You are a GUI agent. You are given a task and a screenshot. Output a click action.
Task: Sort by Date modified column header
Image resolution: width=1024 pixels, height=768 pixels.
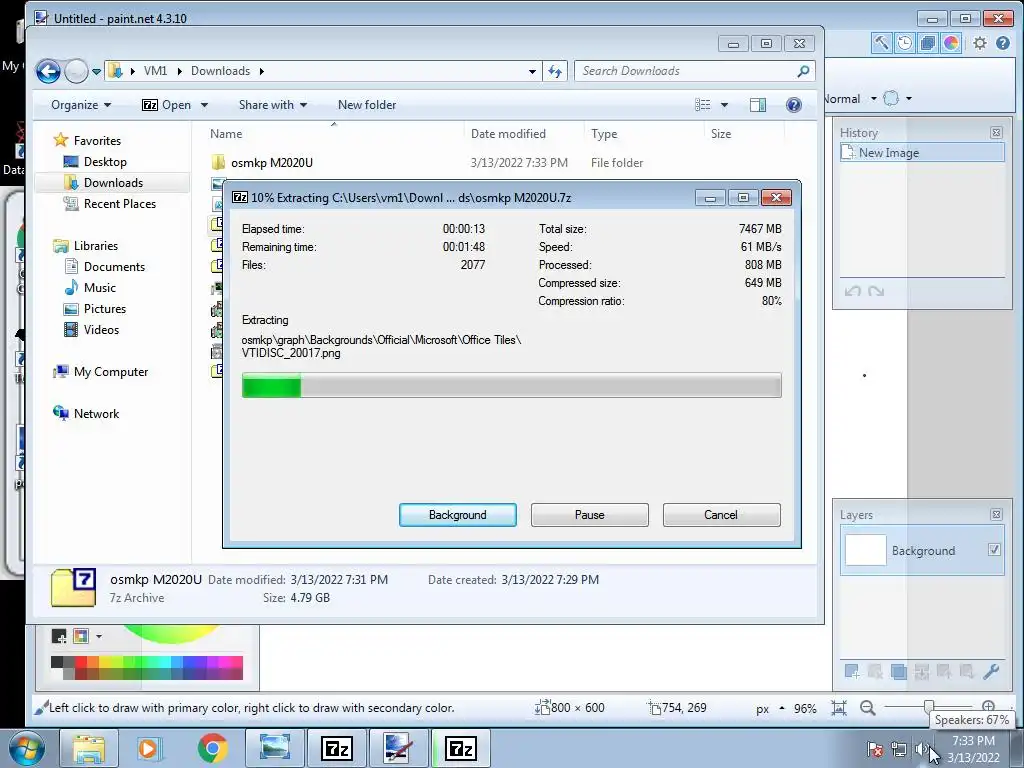click(508, 133)
